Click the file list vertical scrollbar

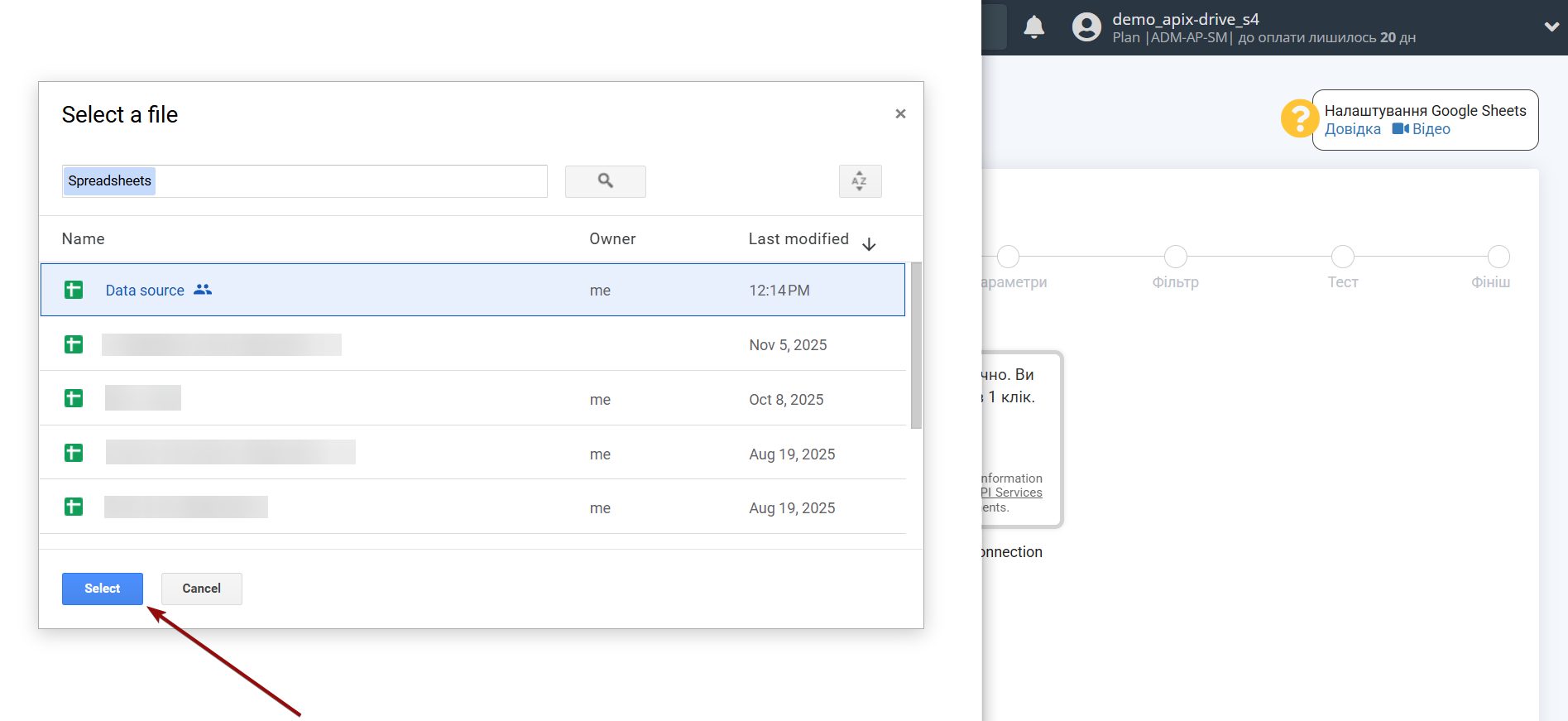pos(916,345)
